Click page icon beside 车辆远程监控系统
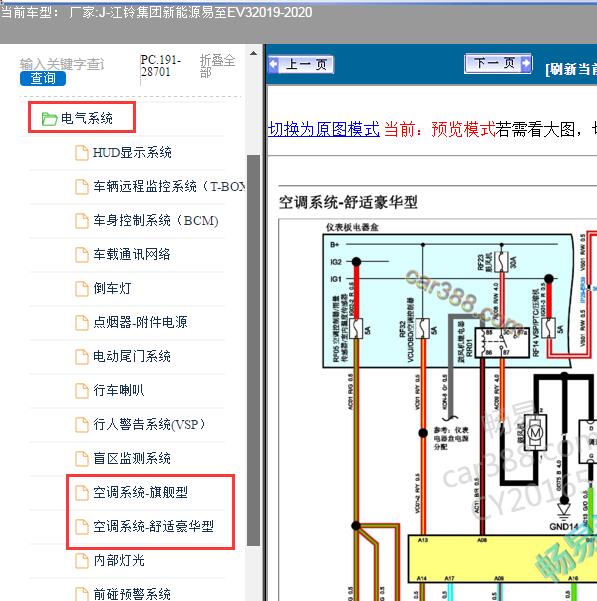The height and width of the screenshot is (601, 597). coord(82,187)
